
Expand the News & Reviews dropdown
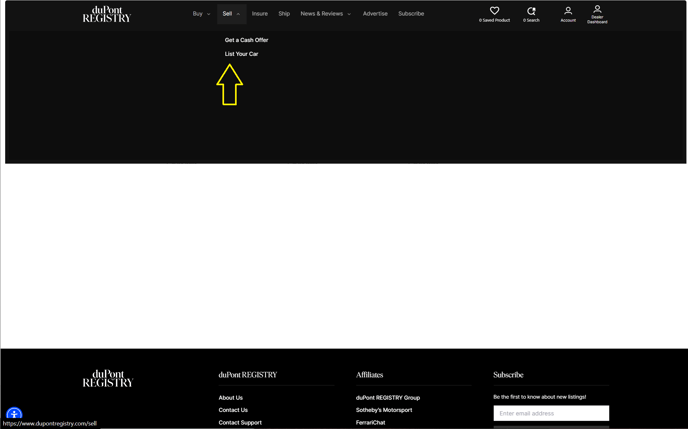pyautogui.click(x=326, y=14)
